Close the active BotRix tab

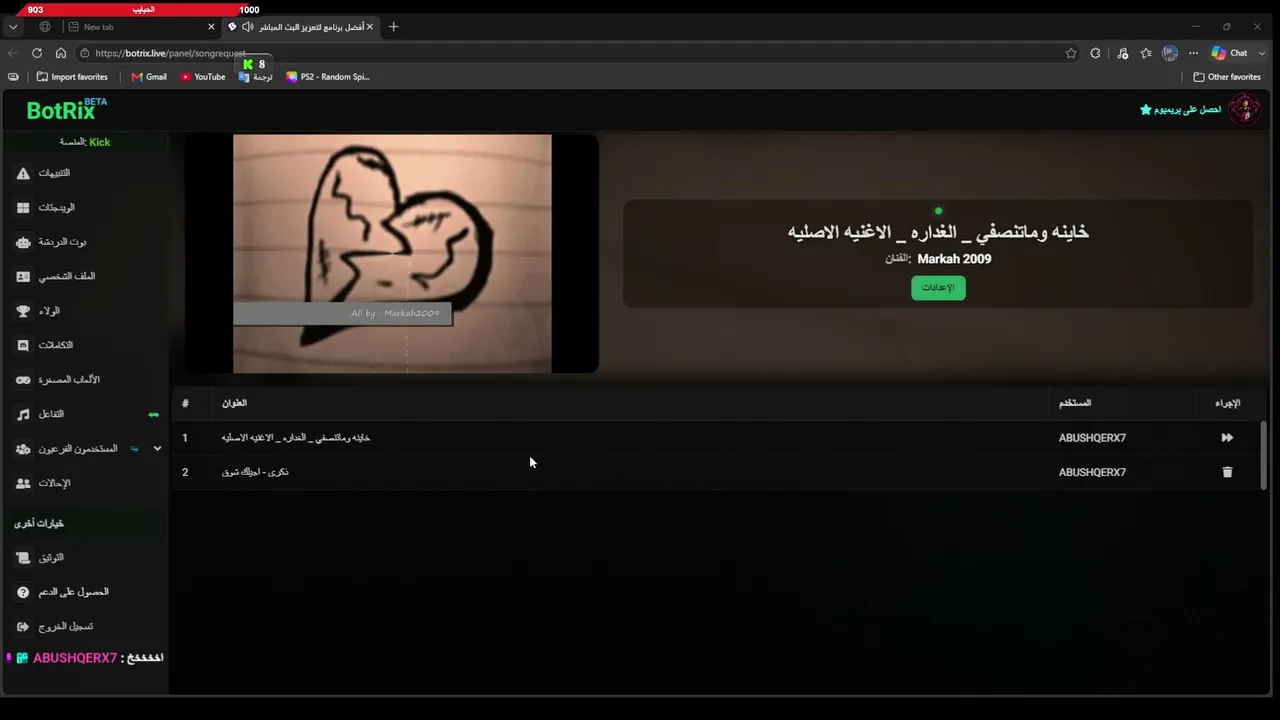(x=369, y=27)
